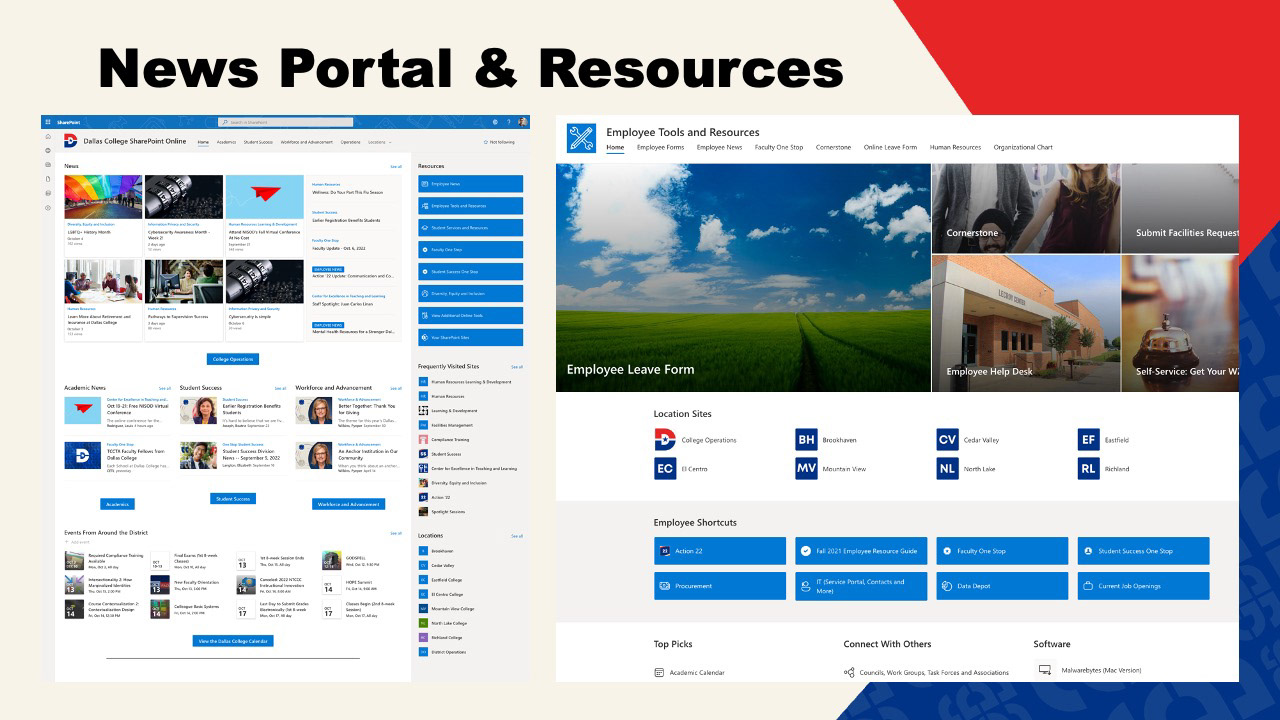Image resolution: width=1280 pixels, height=720 pixels.
Task: Open the EF Eastfield location tile
Action: pyautogui.click(x=1089, y=440)
